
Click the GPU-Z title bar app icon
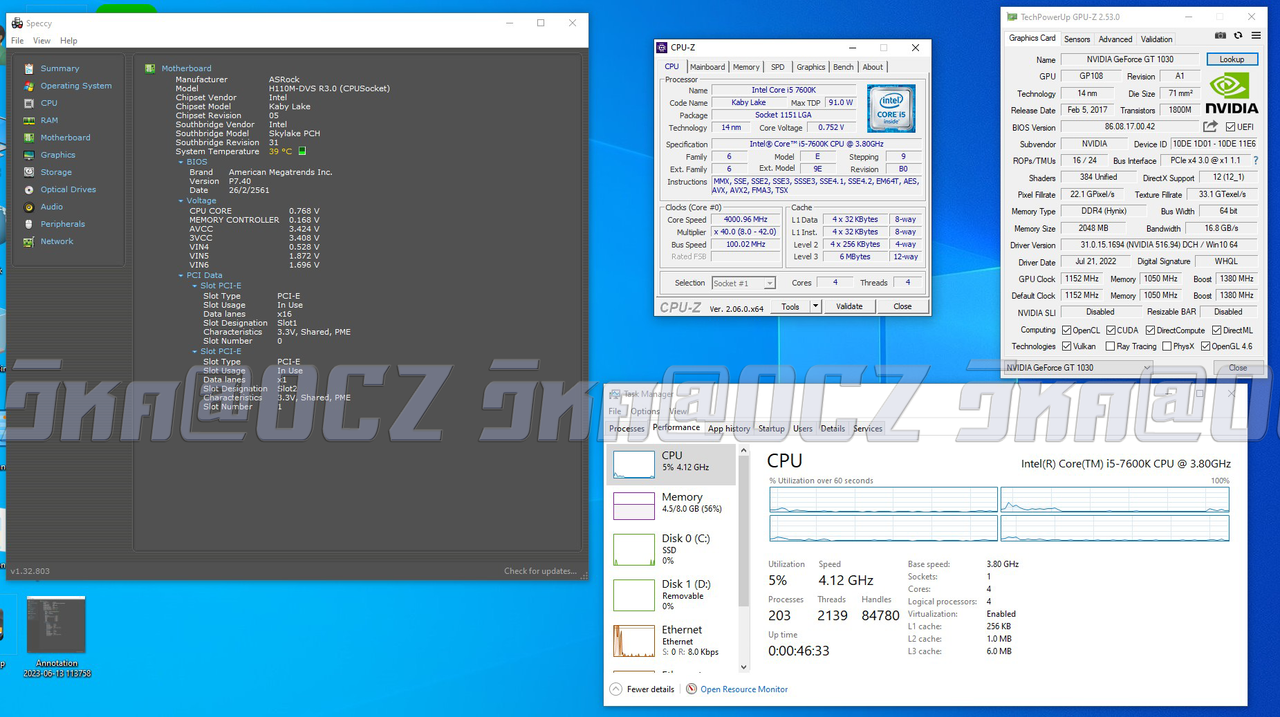1012,17
